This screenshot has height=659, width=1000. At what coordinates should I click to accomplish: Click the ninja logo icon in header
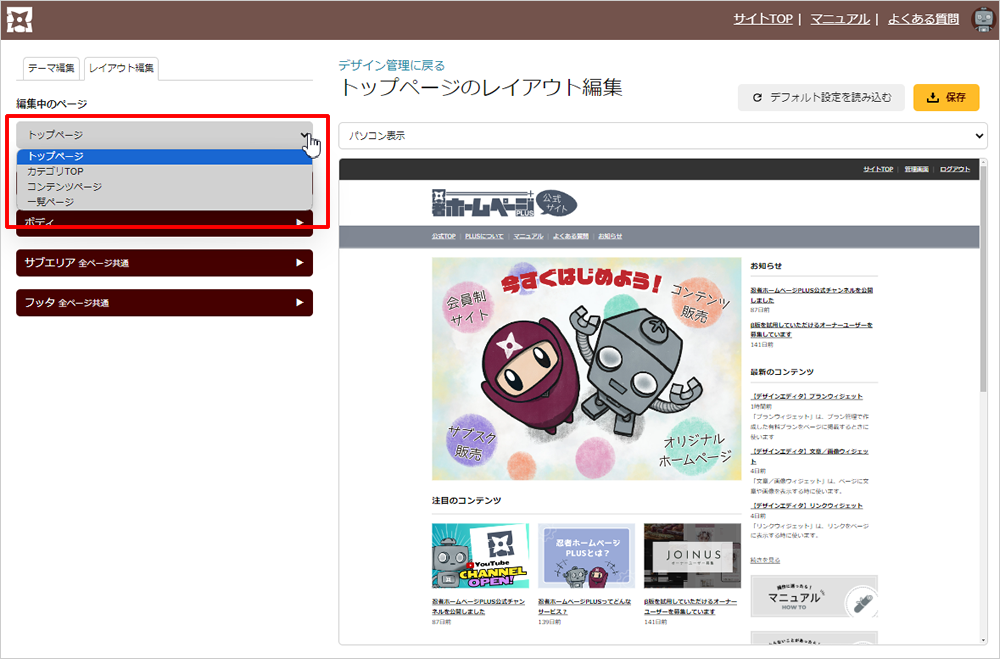pos(20,19)
